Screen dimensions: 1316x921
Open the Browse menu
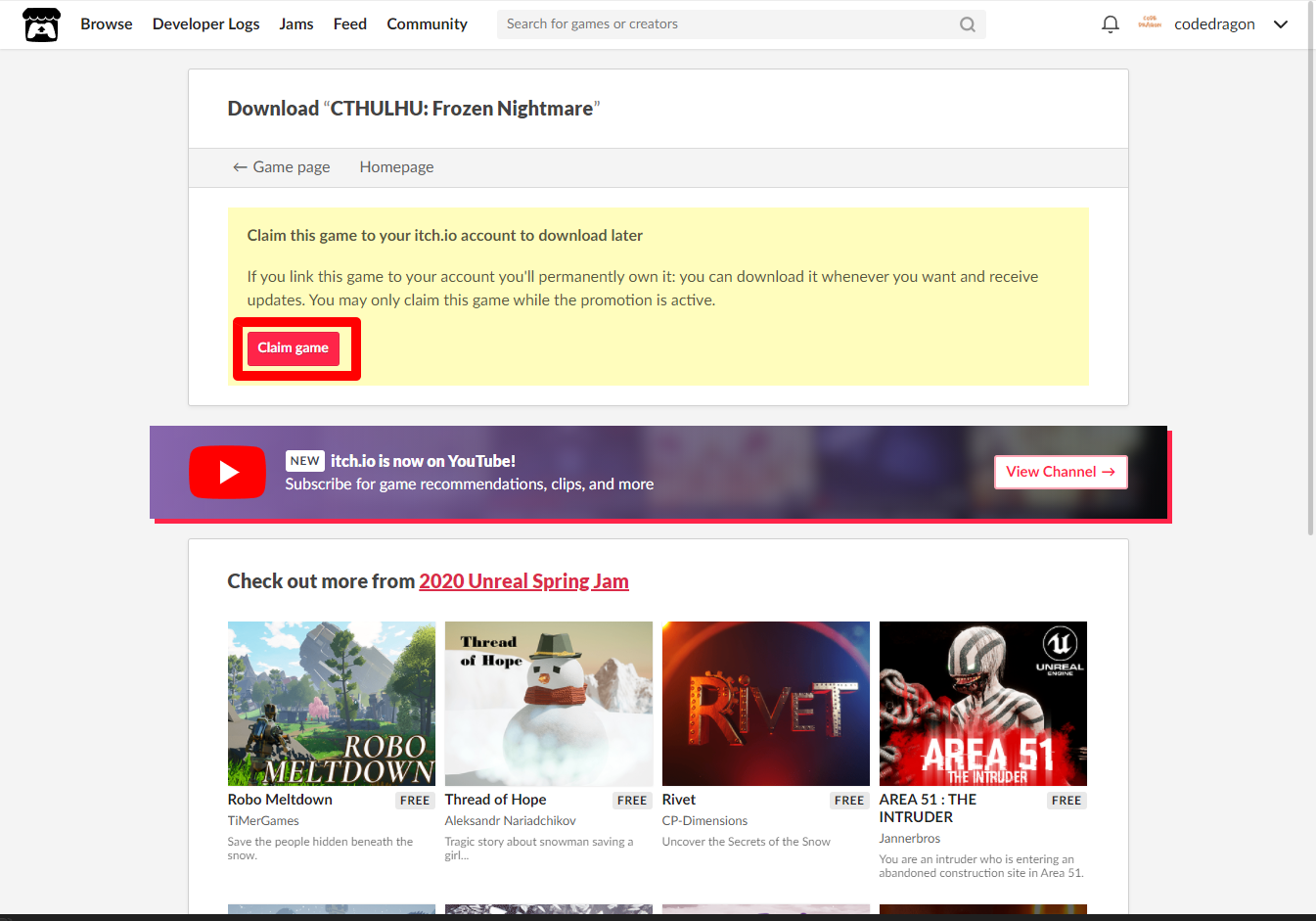pos(107,23)
